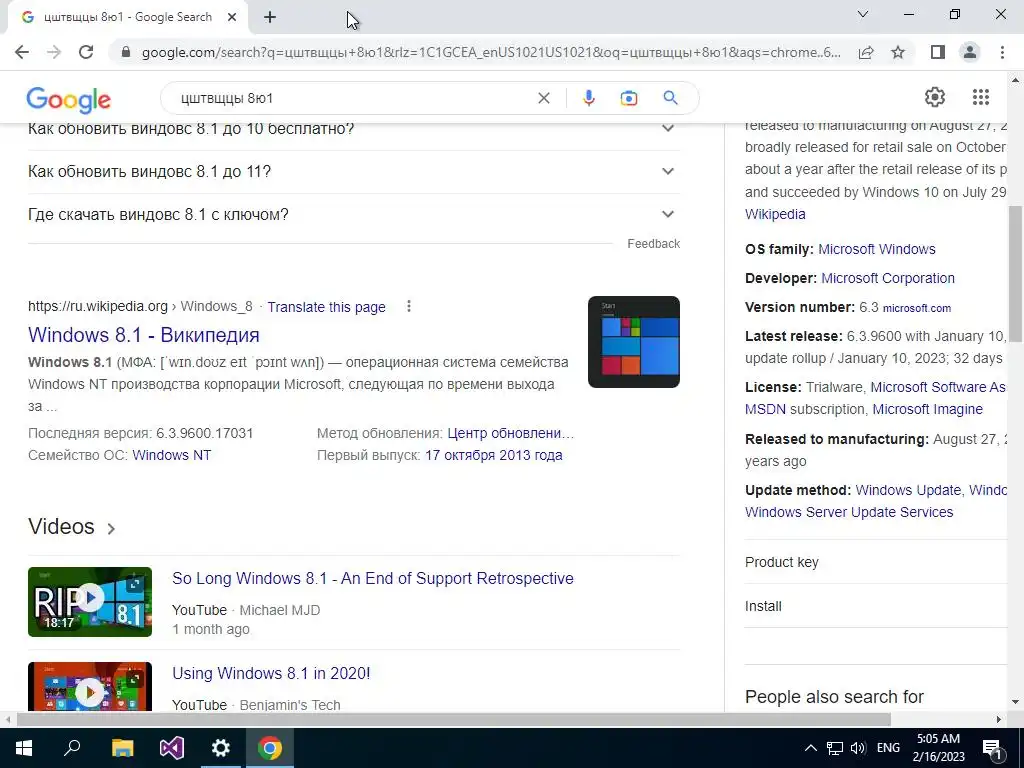The width and height of the screenshot is (1024, 768).
Task: Search by image with camera icon
Action: 629,98
